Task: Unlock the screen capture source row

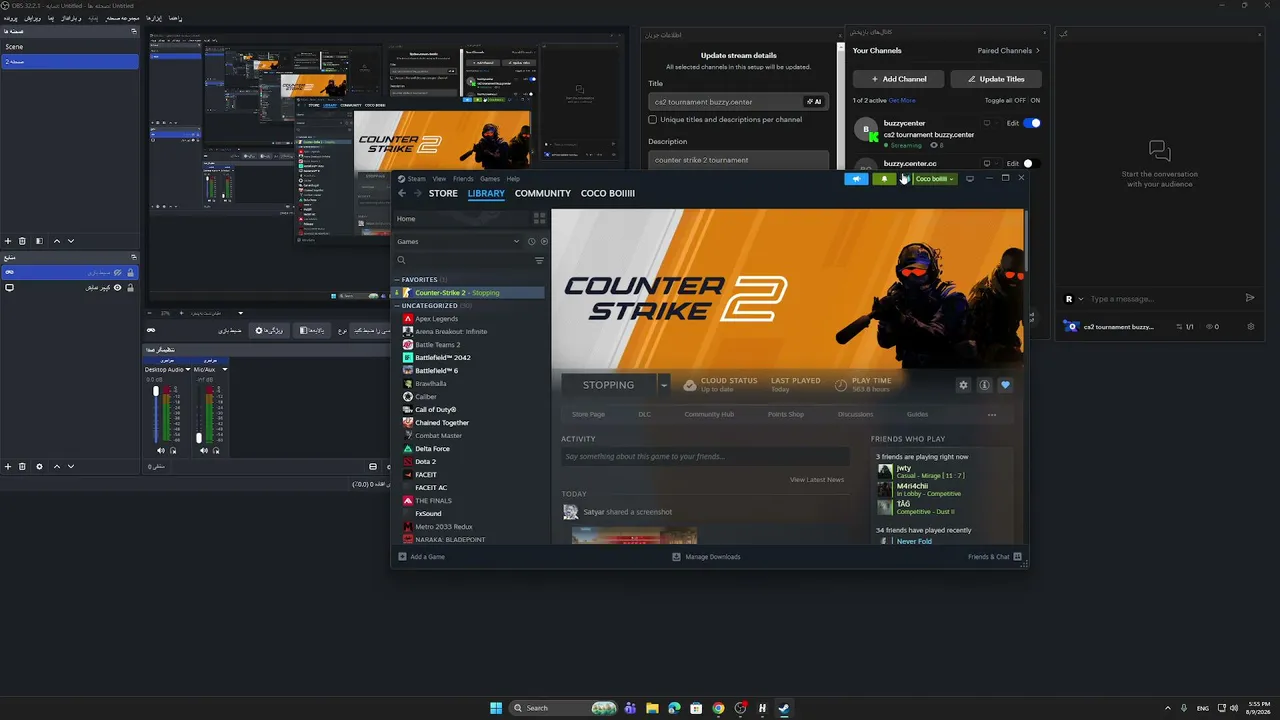Action: [x=130, y=288]
